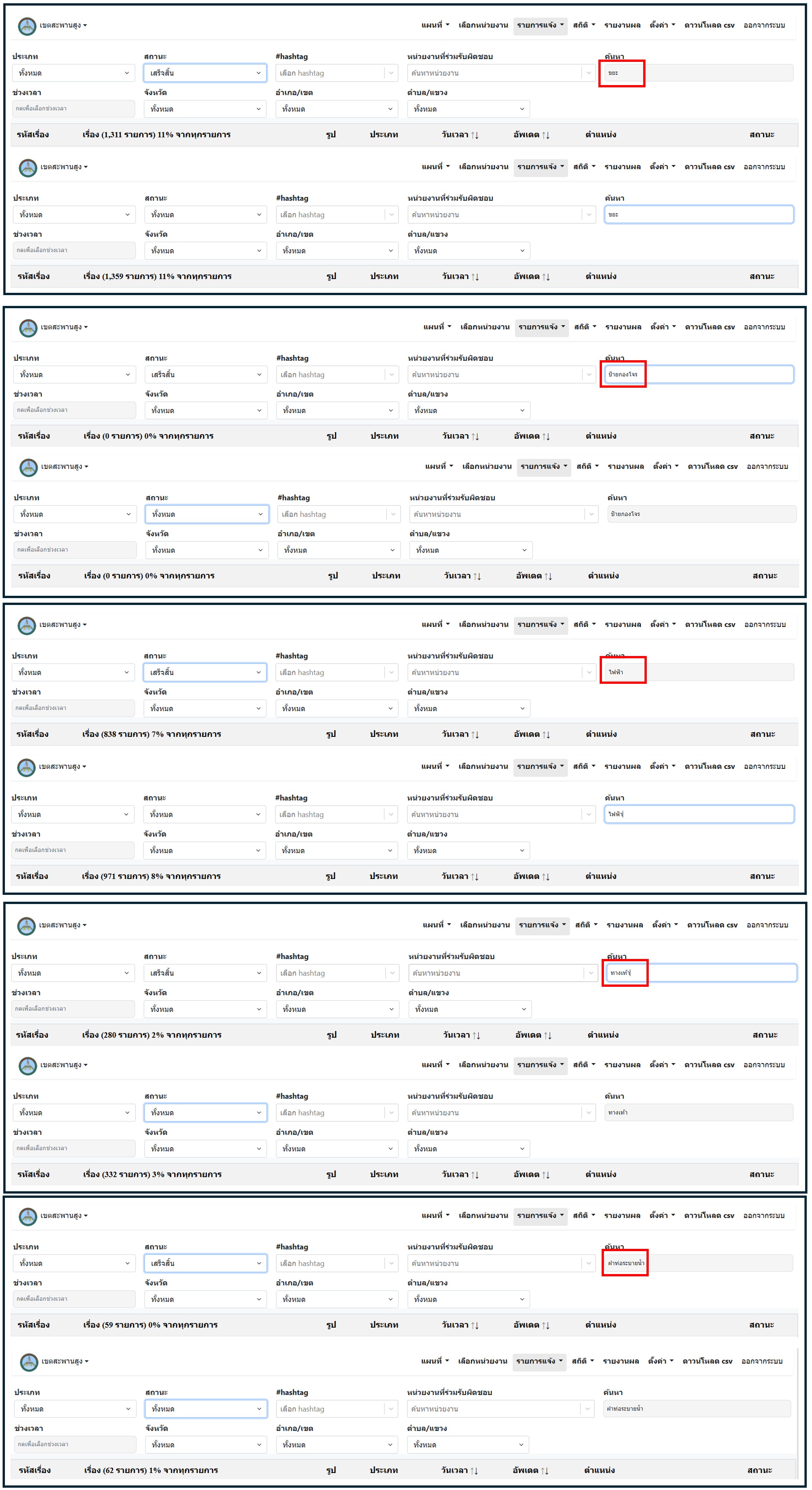Viewport: 812px width, 1490px height.
Task: Click the district logo in the 1,359 รายการ panel
Action: coord(28,168)
